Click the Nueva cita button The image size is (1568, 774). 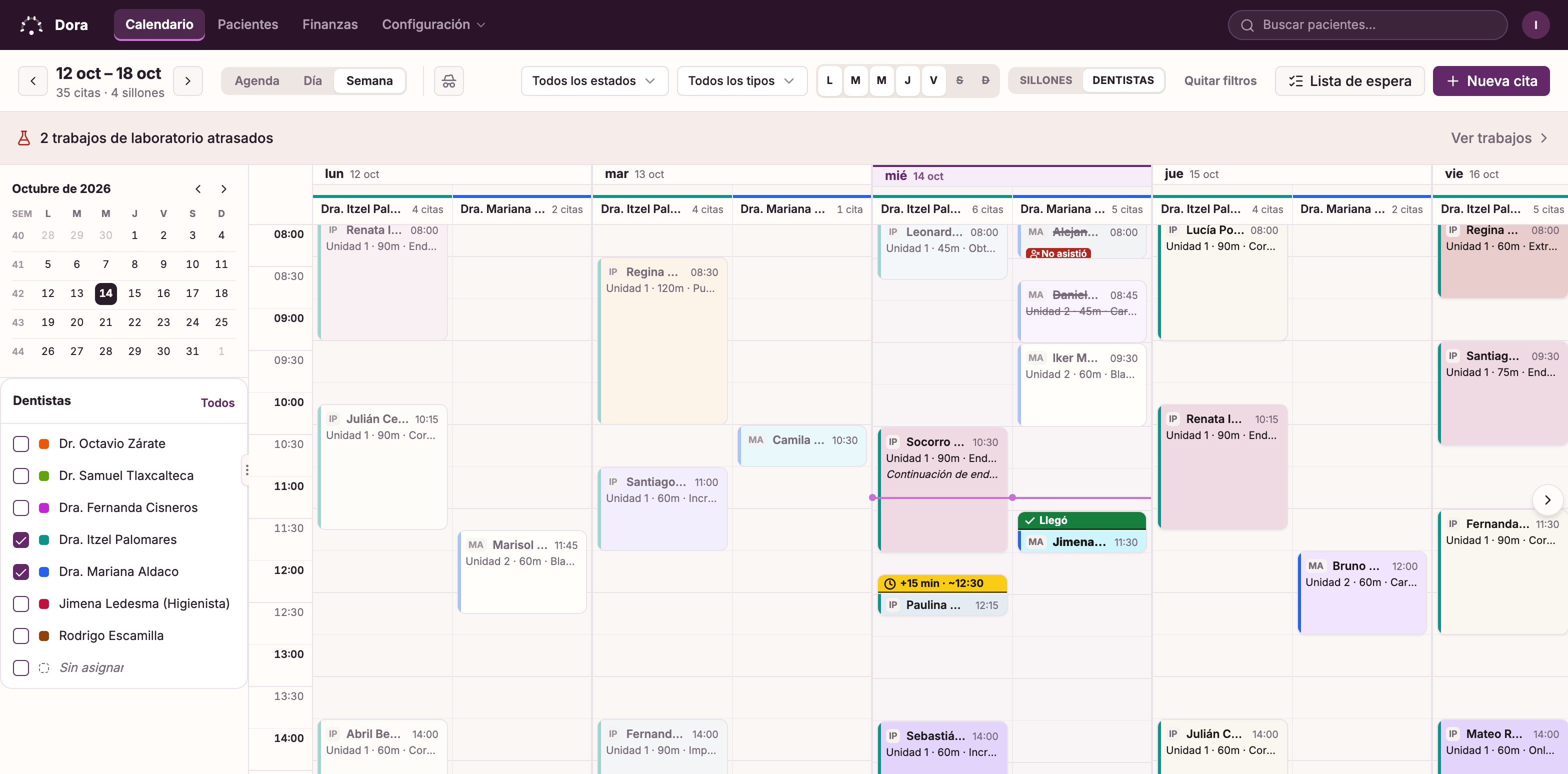(x=1490, y=81)
